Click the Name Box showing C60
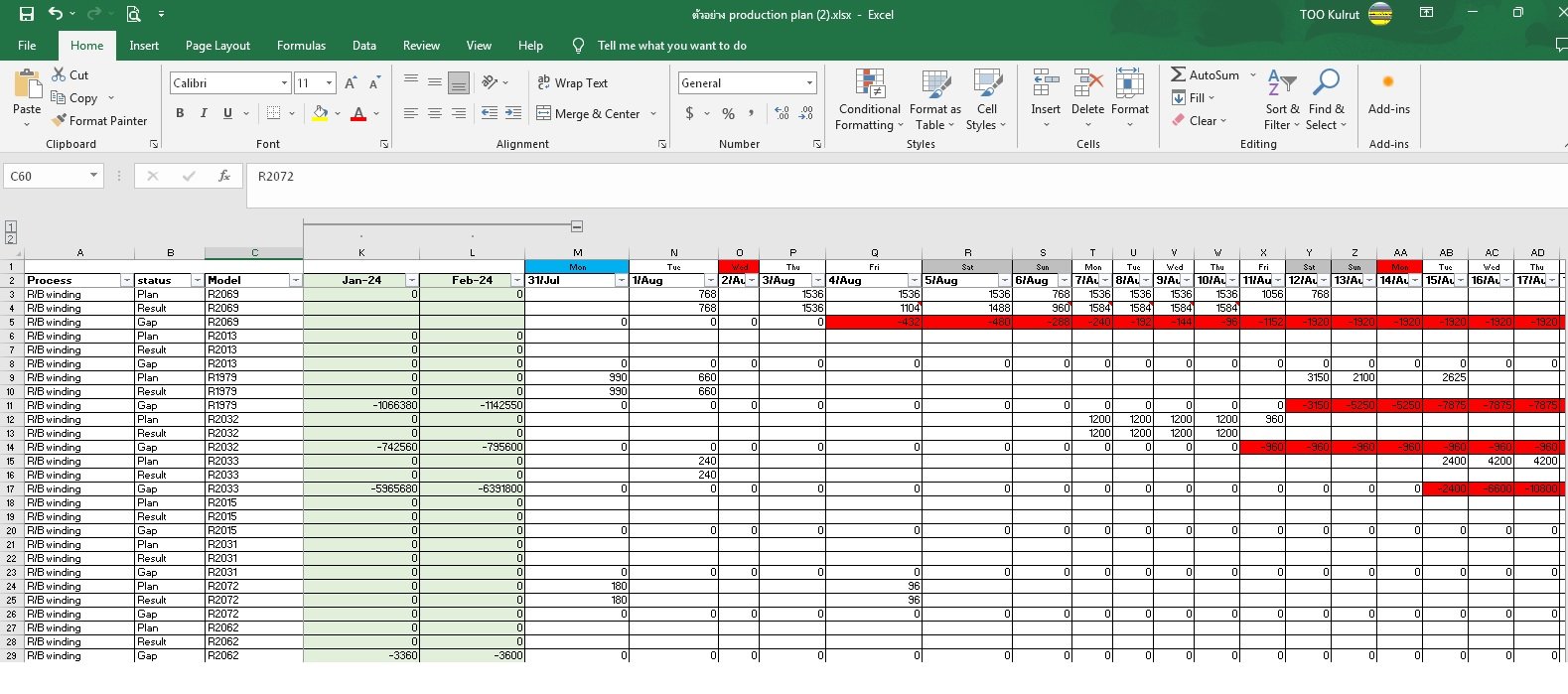This screenshot has height=694, width=1568. tap(46, 176)
